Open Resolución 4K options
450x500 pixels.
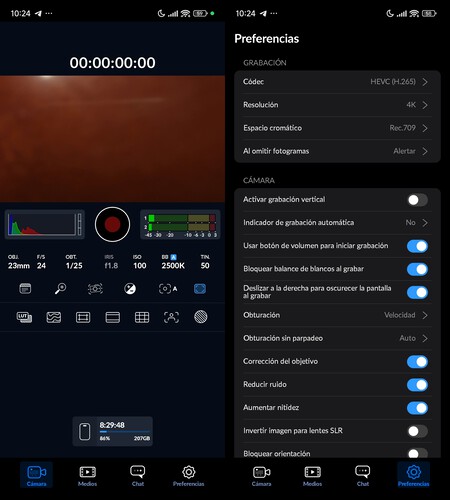click(337, 105)
